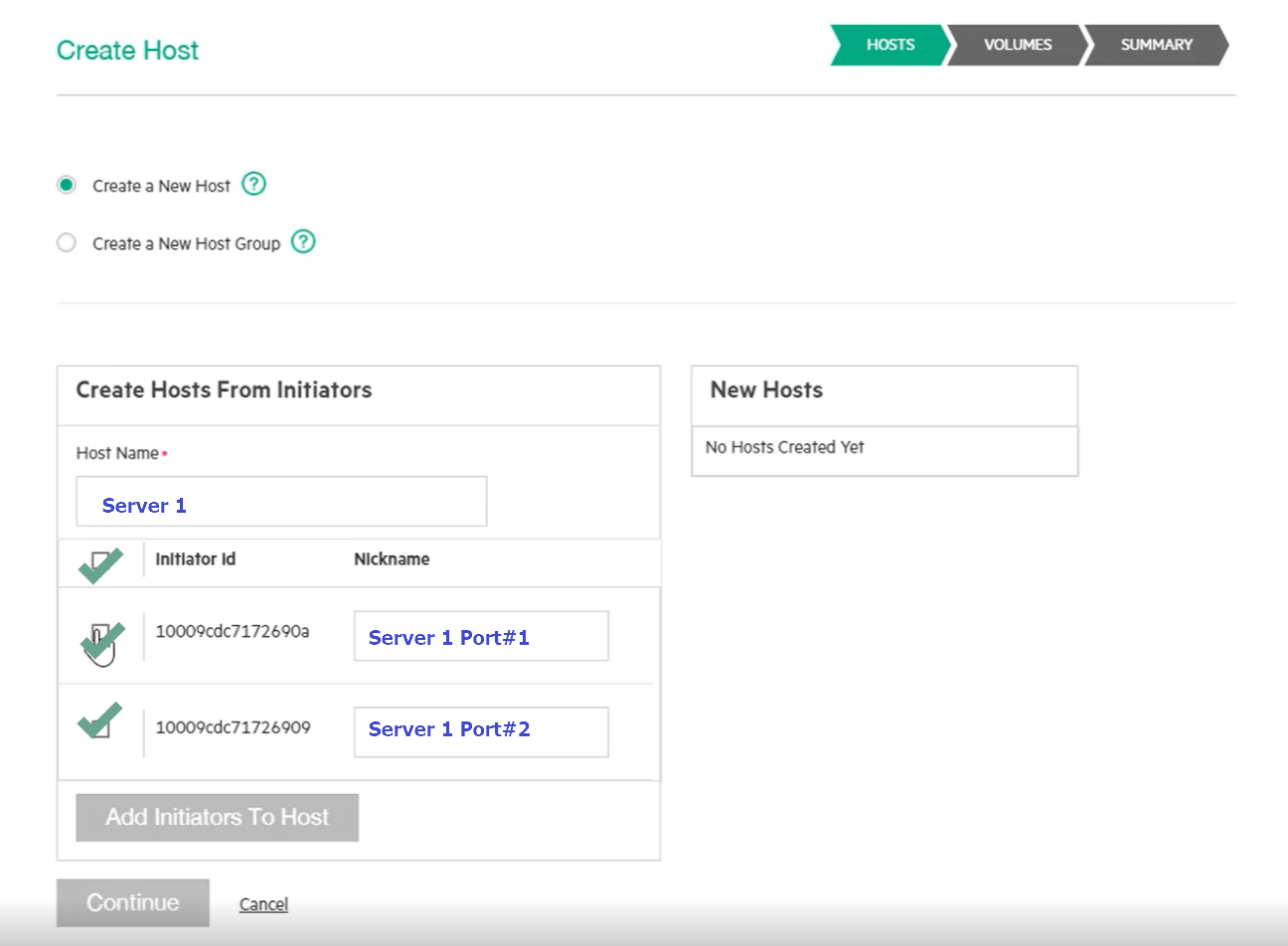Open help for Create a New Host Group
The width and height of the screenshot is (1288, 946).
click(303, 242)
